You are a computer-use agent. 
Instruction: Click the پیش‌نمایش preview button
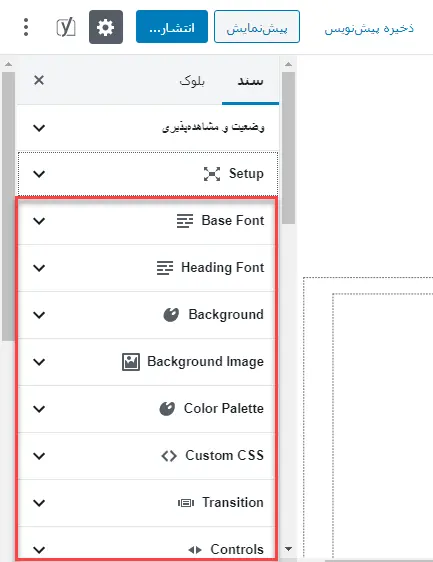257,27
